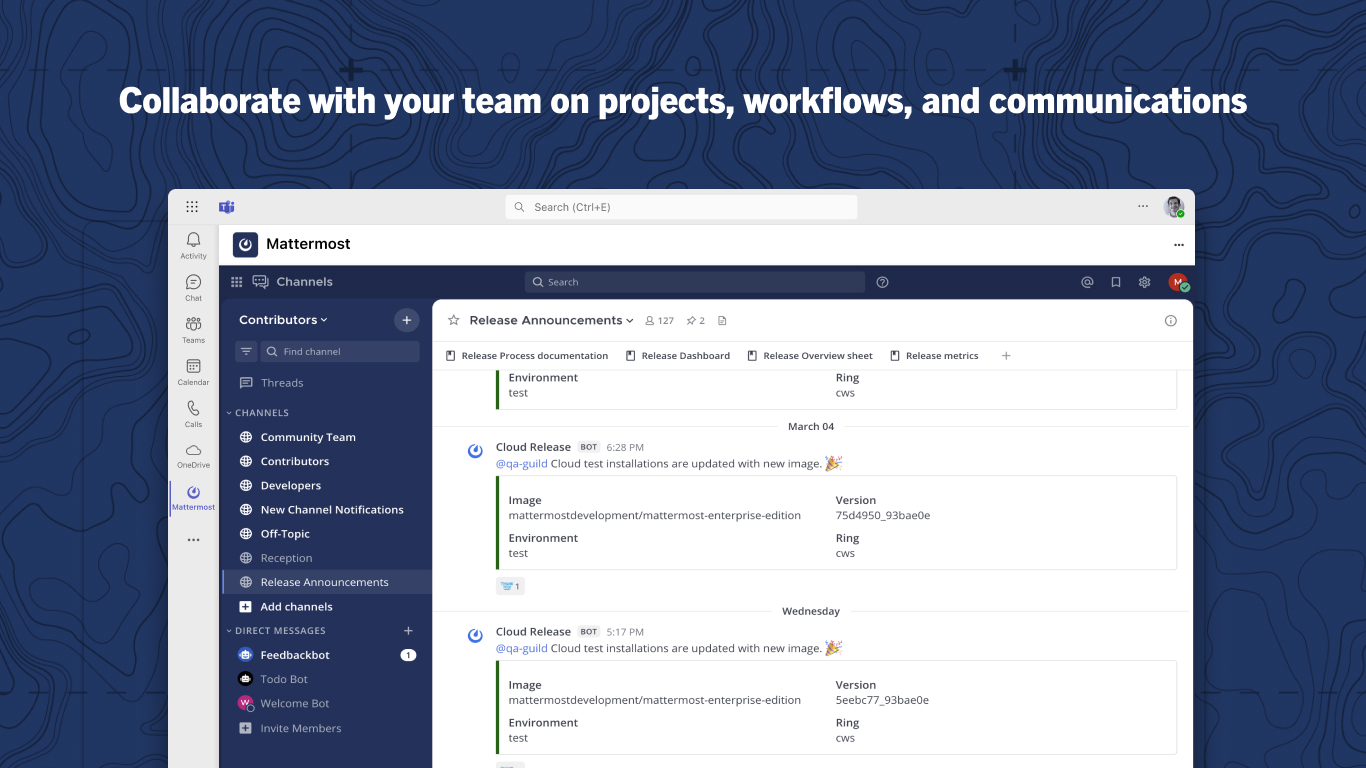Open the channel filter icon above Find channel
This screenshot has height=768, width=1366.
click(x=245, y=351)
